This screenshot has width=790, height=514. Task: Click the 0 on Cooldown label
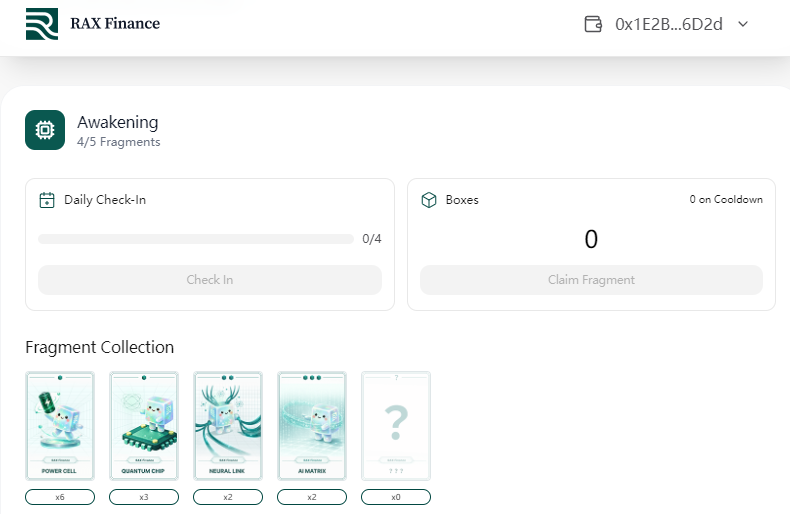click(726, 200)
